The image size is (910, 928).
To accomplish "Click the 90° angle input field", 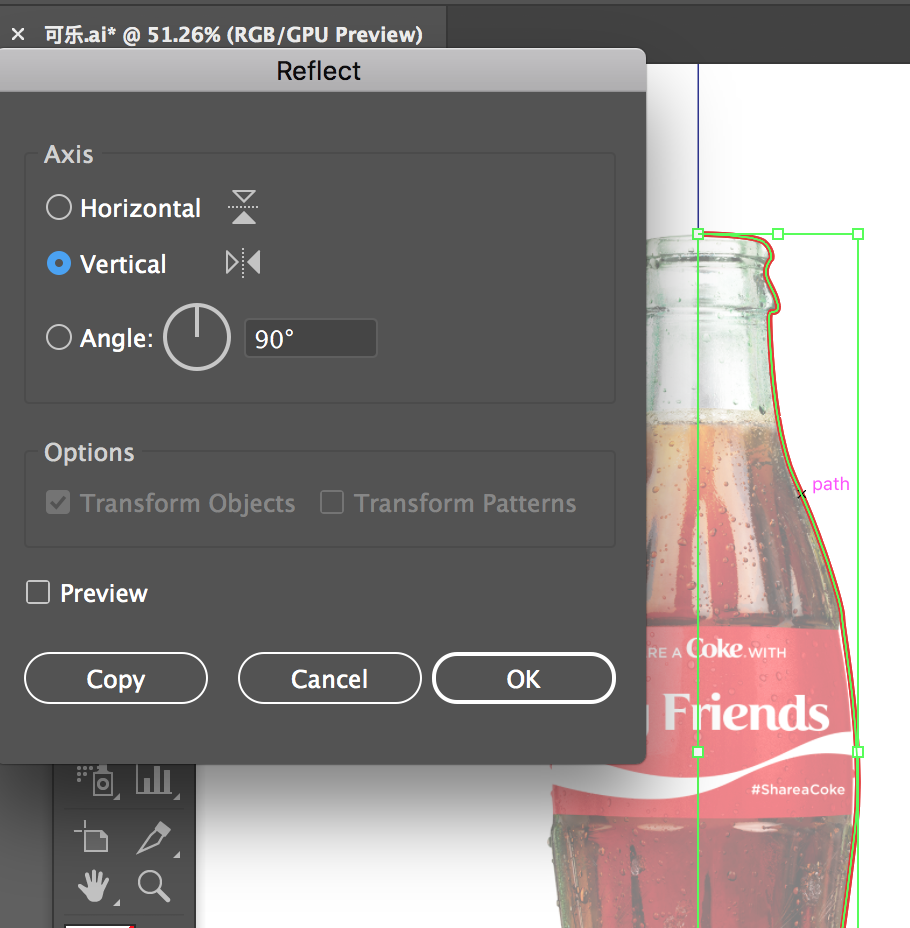I will tap(310, 339).
